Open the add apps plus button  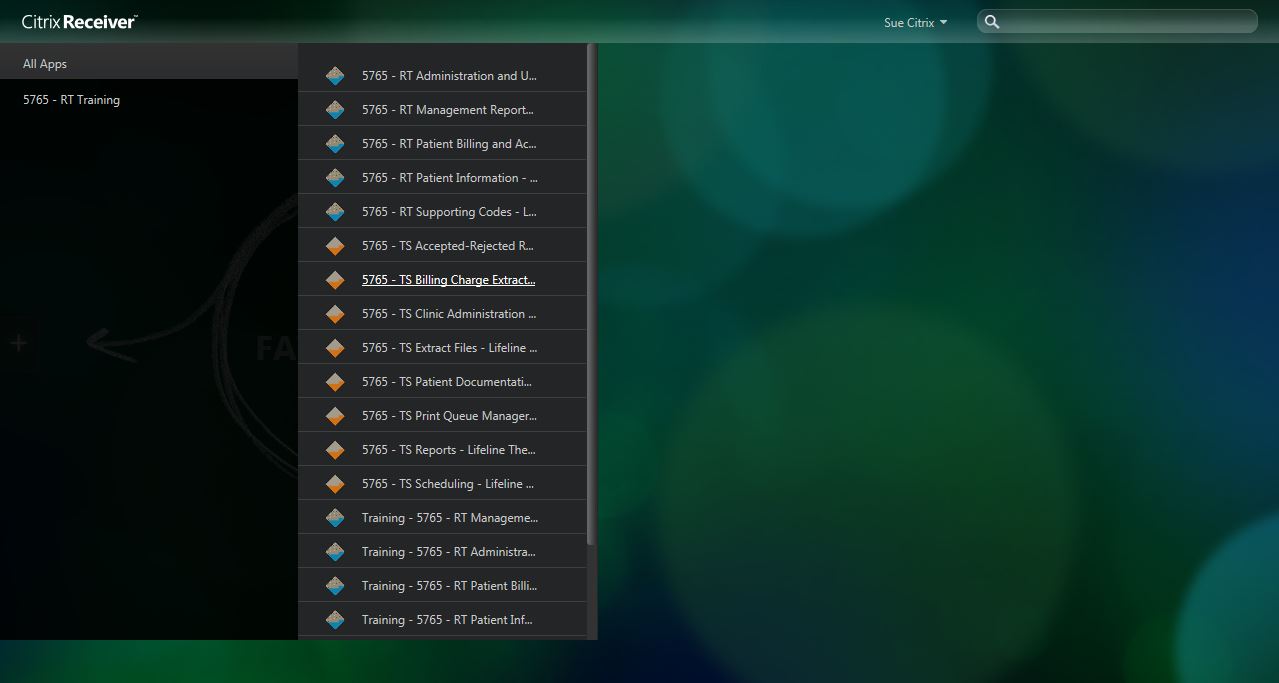(17, 344)
